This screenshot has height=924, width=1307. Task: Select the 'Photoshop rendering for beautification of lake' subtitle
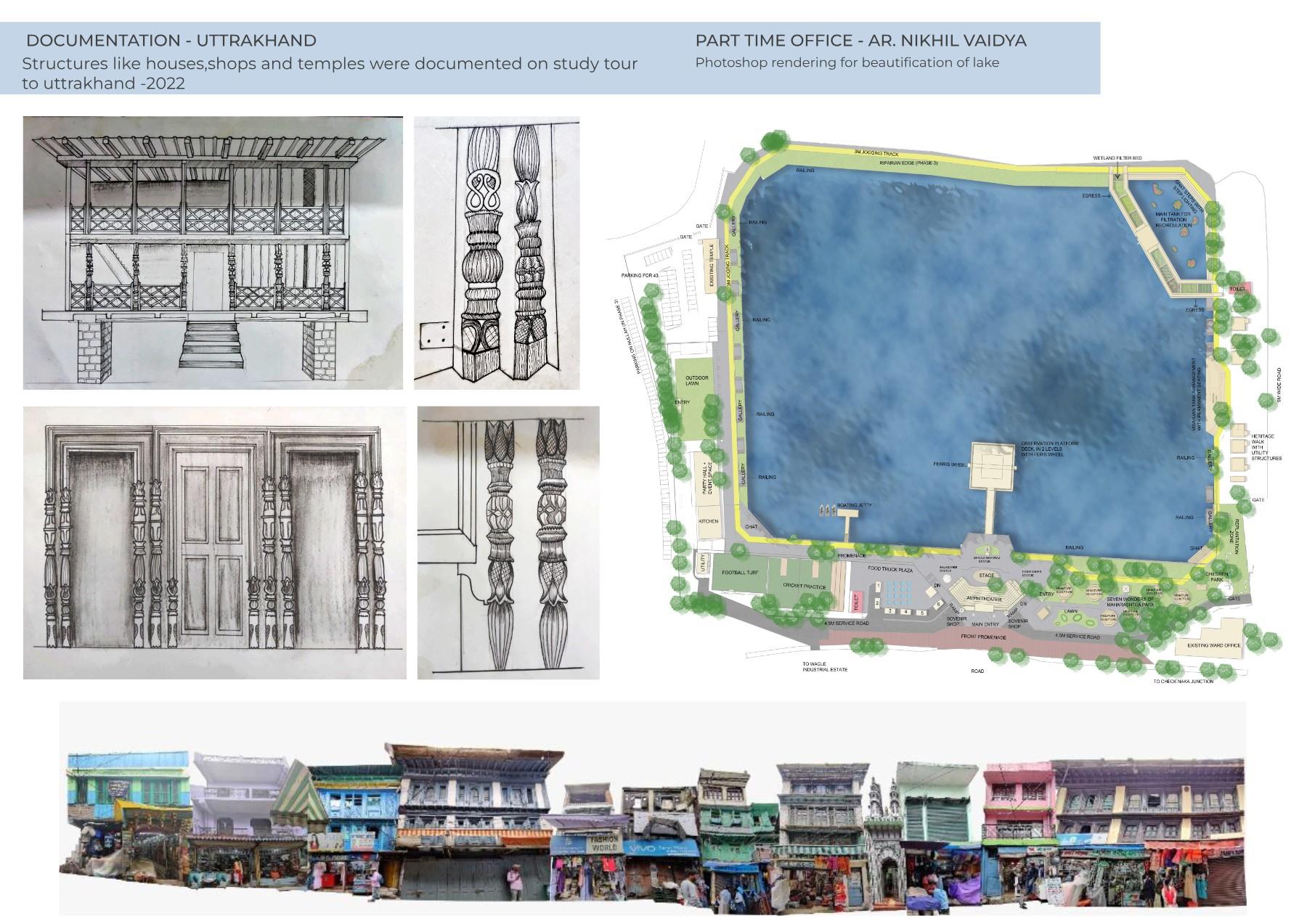(847, 62)
